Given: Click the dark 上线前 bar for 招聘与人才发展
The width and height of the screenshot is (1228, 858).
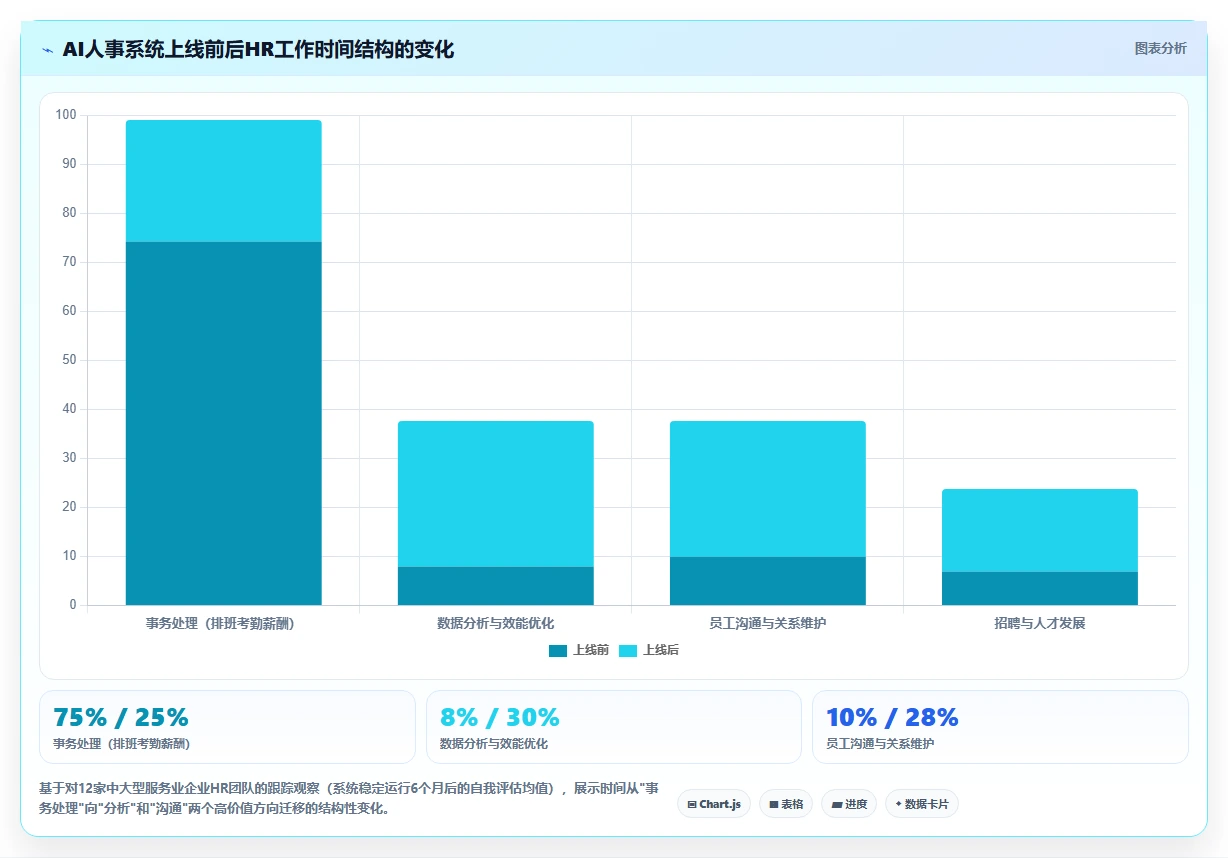Looking at the screenshot, I should (1039, 588).
